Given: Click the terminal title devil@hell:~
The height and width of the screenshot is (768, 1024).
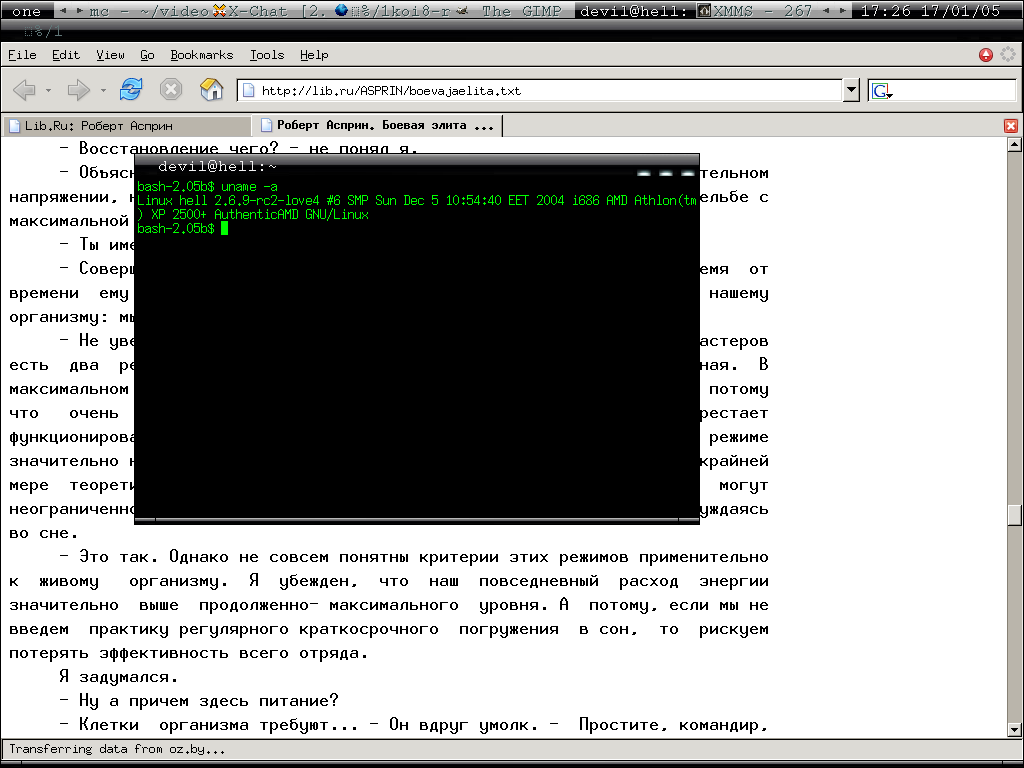Looking at the screenshot, I should [x=217, y=167].
